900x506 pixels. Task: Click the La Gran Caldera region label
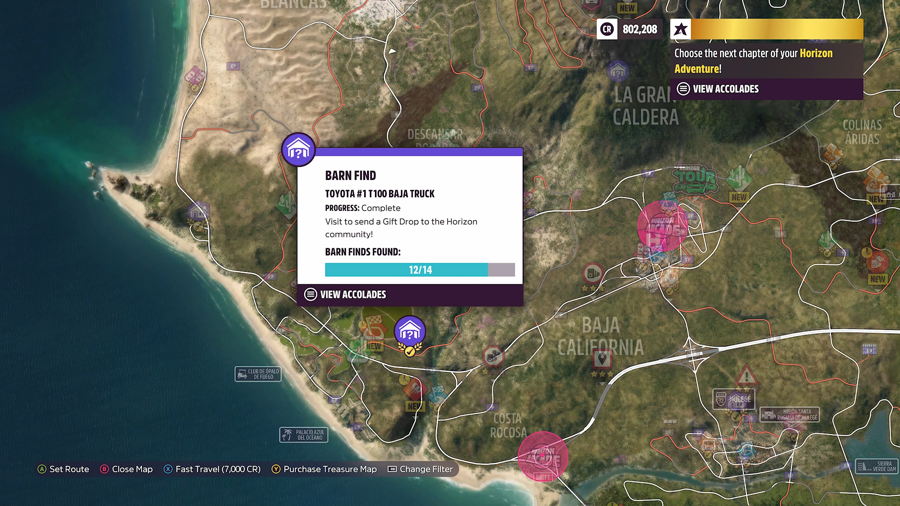pyautogui.click(x=645, y=106)
